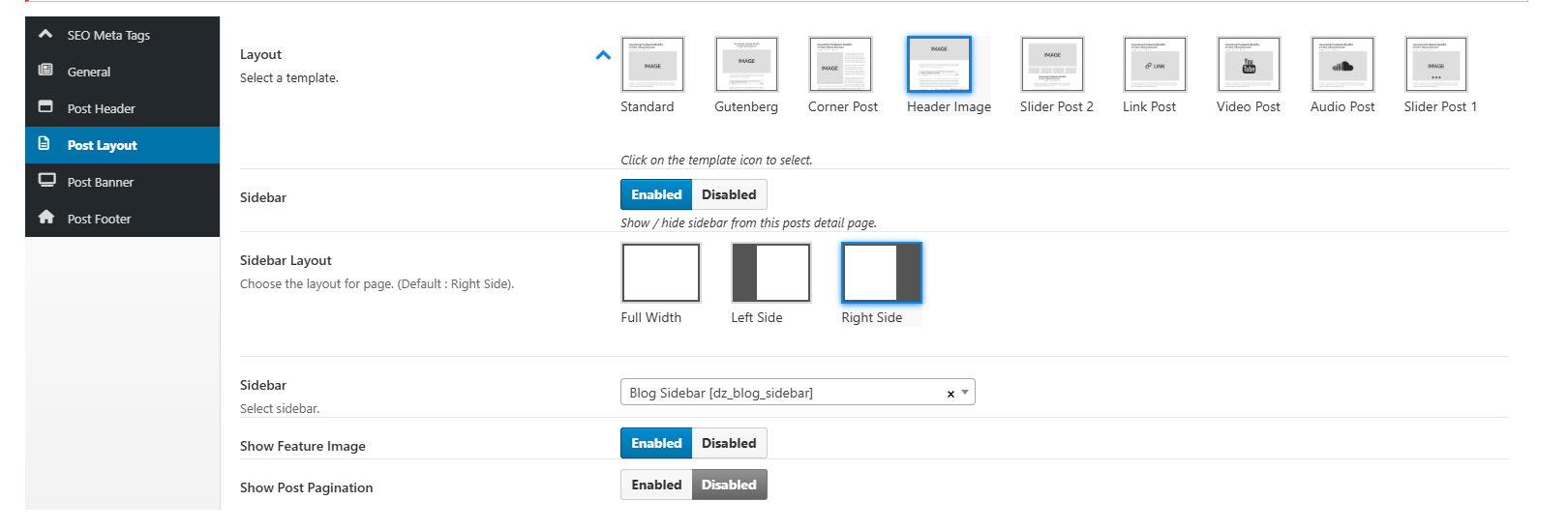Viewport: 1568px width, 530px height.
Task: Switch to SEO Meta Tags tab
Action: pos(108,35)
